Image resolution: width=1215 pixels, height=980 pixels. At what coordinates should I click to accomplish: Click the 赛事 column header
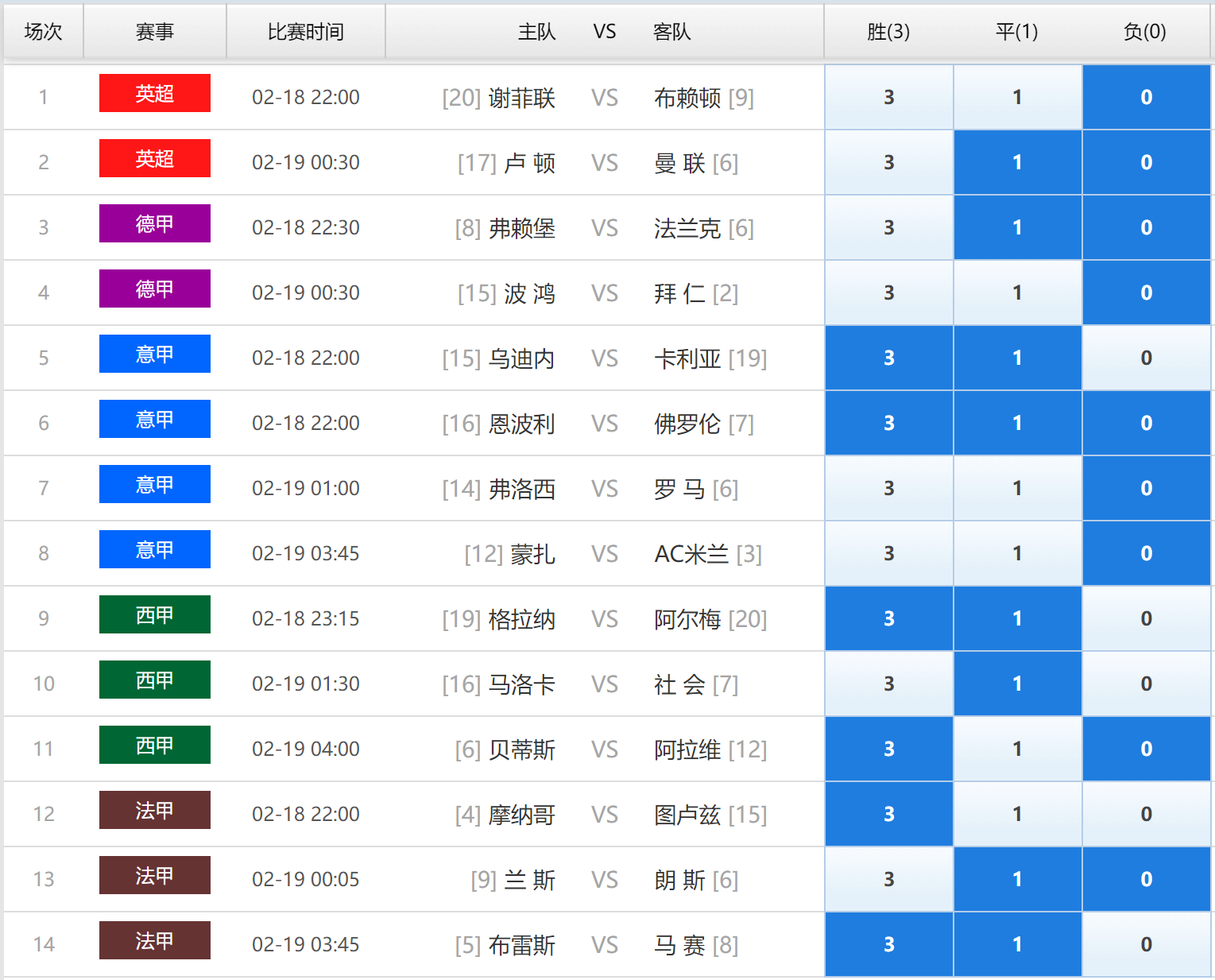click(x=155, y=32)
